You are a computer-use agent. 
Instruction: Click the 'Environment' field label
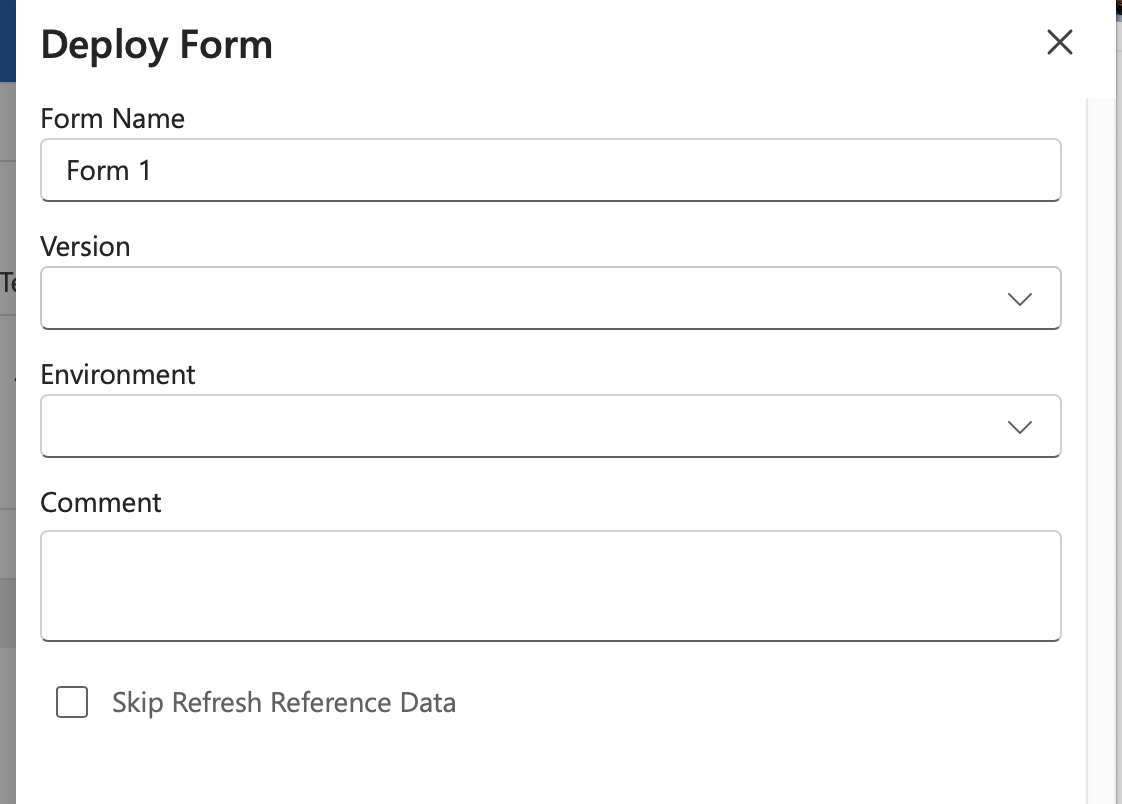coord(118,374)
